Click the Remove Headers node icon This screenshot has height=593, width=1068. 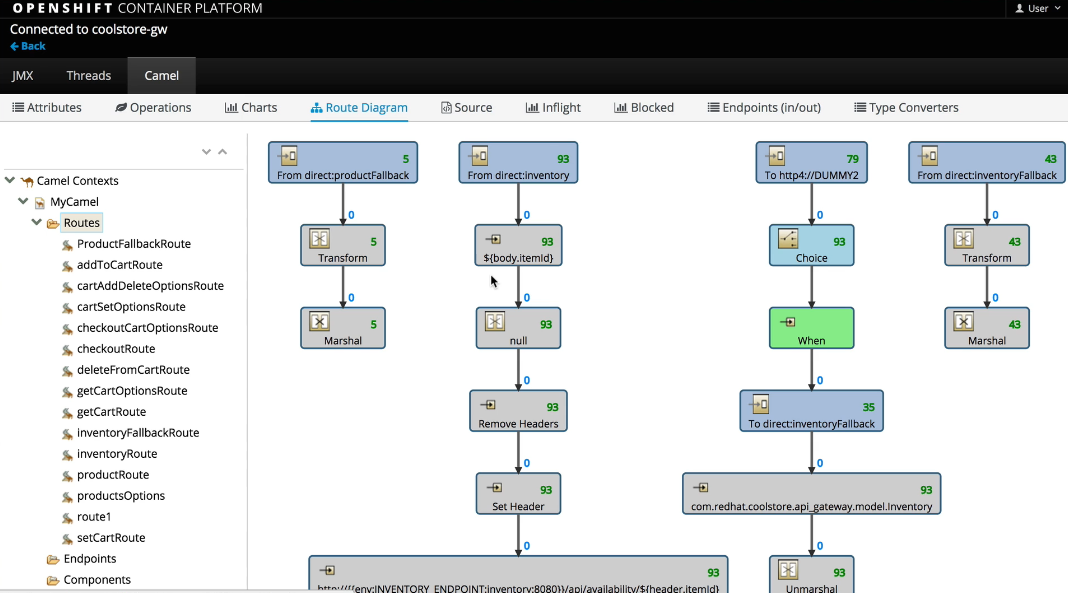(489, 405)
